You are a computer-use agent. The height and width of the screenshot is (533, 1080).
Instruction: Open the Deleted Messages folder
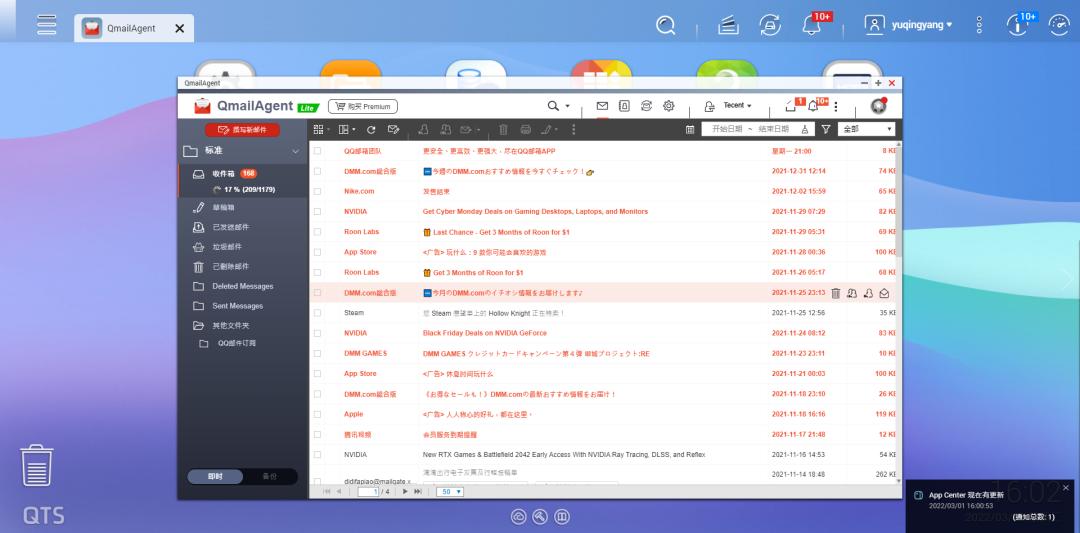click(242, 286)
